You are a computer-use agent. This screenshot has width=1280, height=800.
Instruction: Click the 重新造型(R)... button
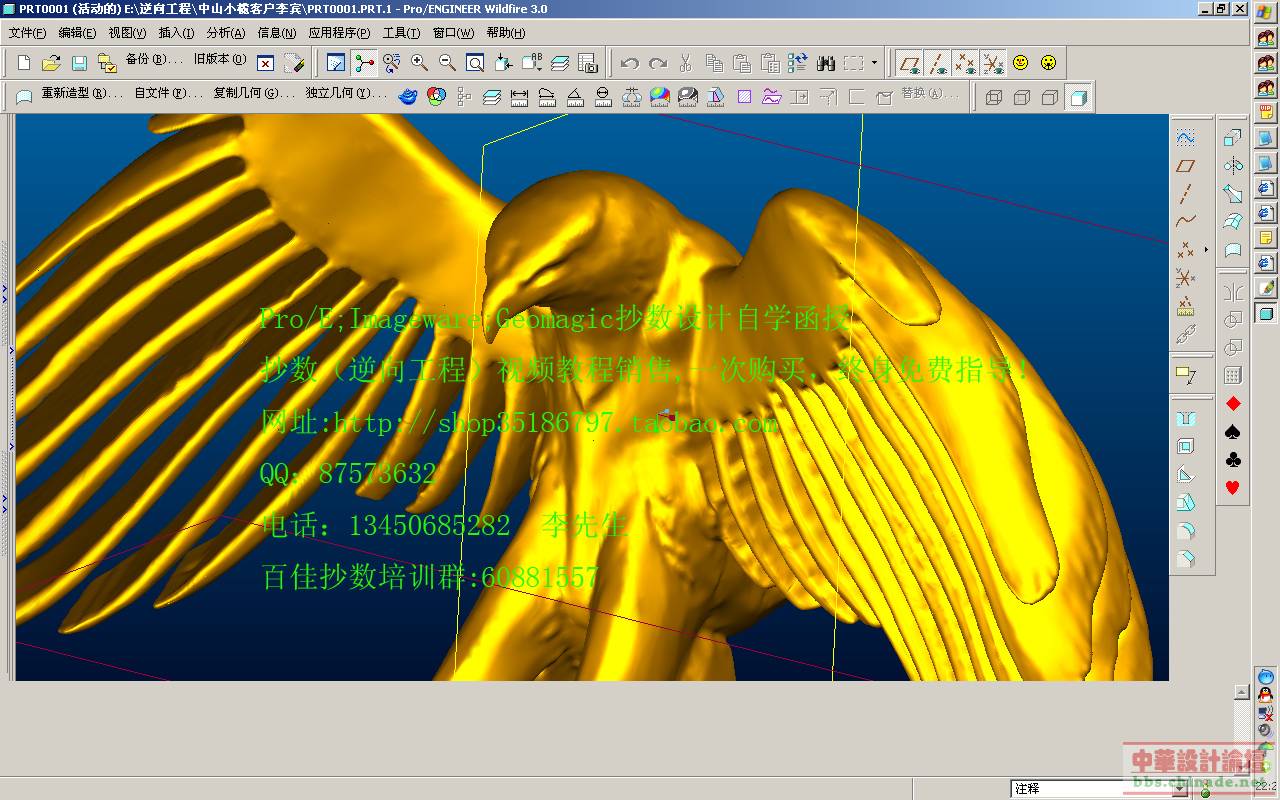pos(82,94)
